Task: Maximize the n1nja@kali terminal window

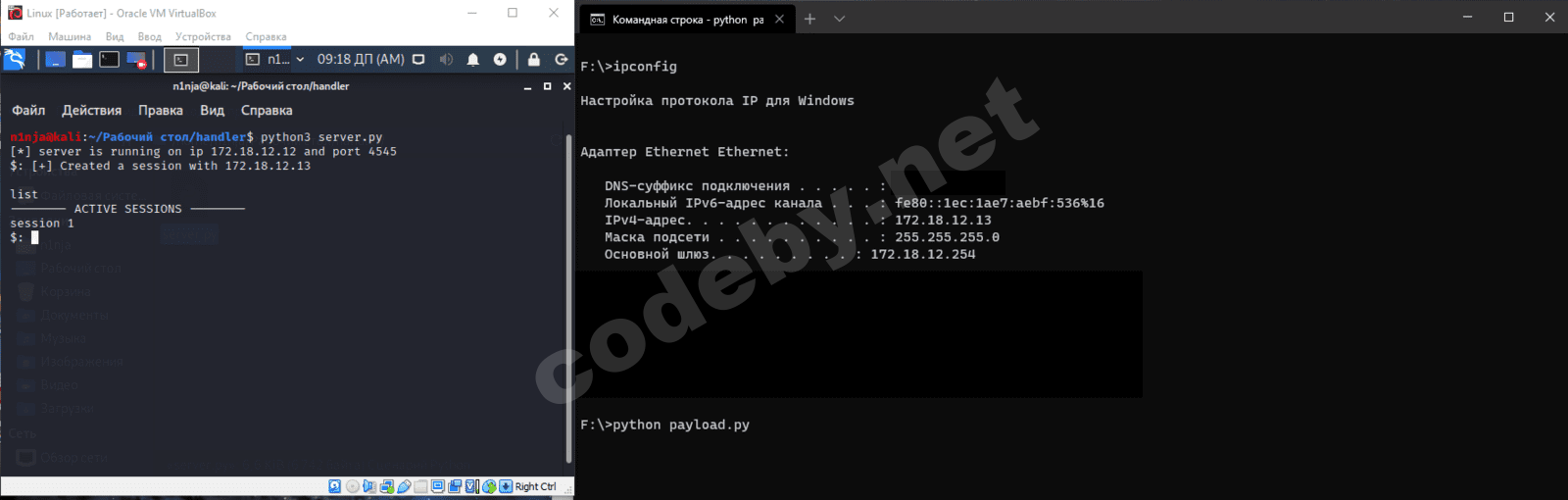Action: click(x=547, y=86)
